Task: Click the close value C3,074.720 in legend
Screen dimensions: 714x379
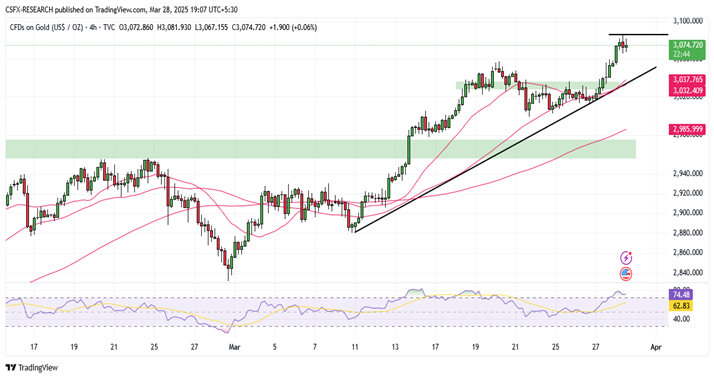Action: point(249,27)
